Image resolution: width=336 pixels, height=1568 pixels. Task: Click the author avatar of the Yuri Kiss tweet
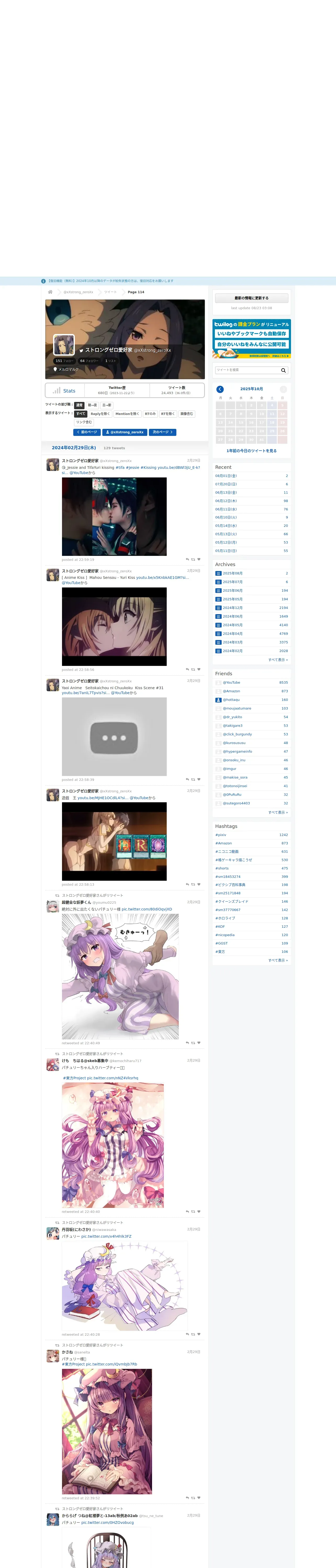click(x=53, y=575)
